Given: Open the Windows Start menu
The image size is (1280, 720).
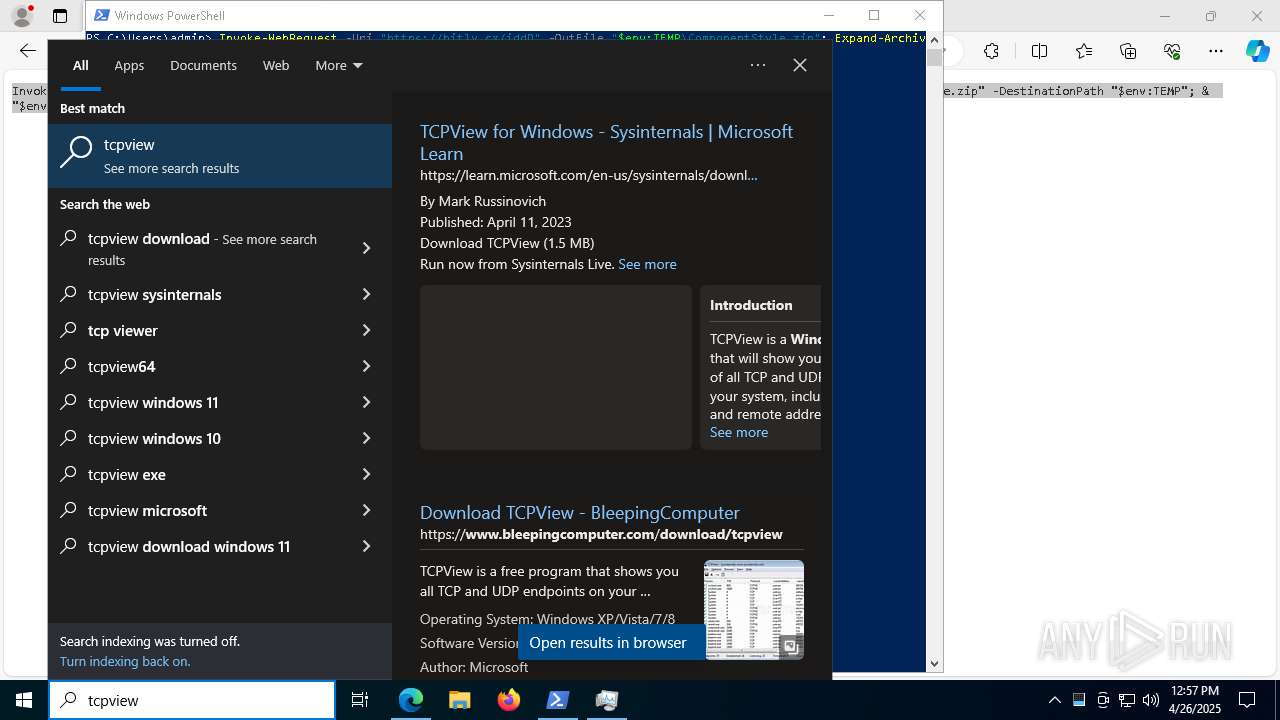Looking at the screenshot, I should [x=24, y=700].
